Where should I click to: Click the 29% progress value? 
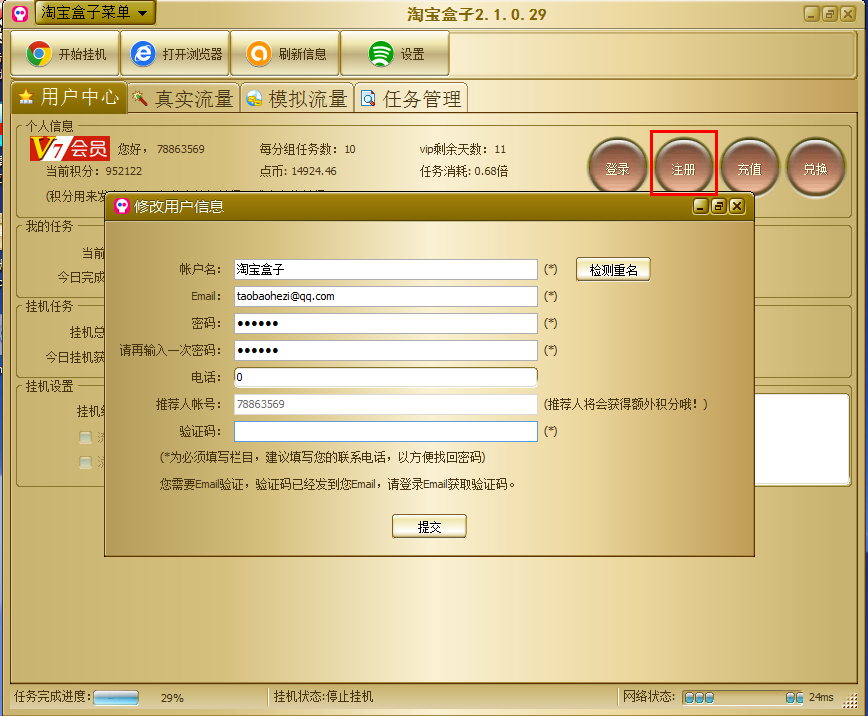point(172,698)
